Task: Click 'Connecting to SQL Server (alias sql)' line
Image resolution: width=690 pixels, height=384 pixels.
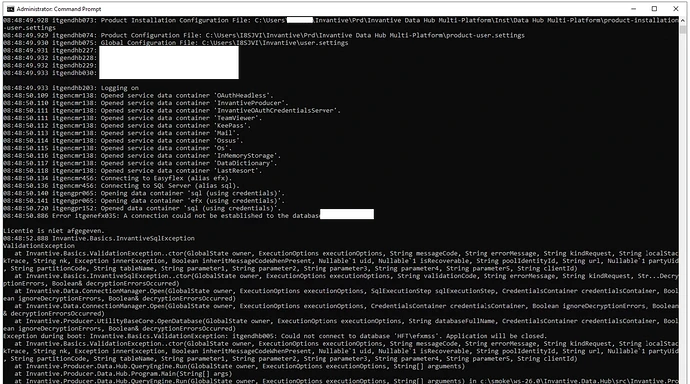Action: 121,186
